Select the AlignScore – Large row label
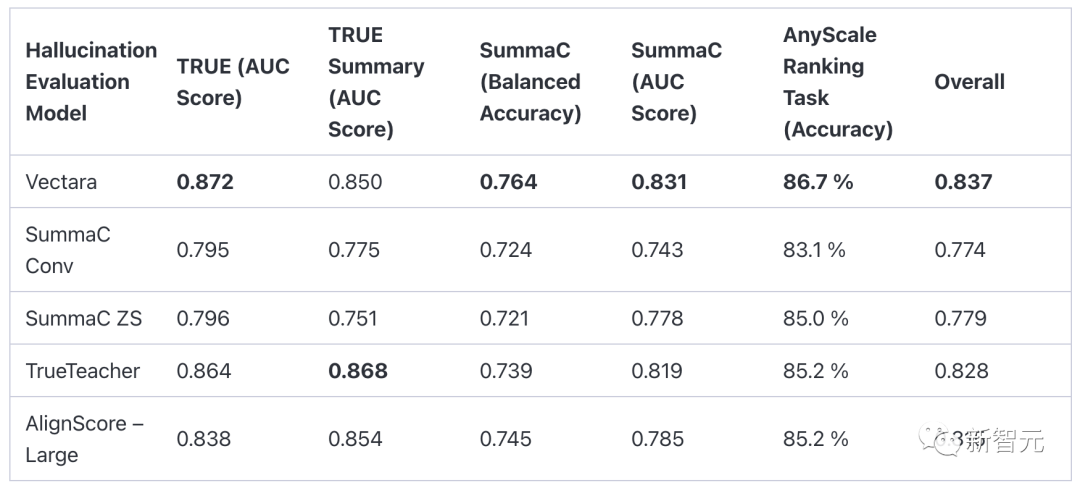Screen dimensions: 1080x488 85,438
